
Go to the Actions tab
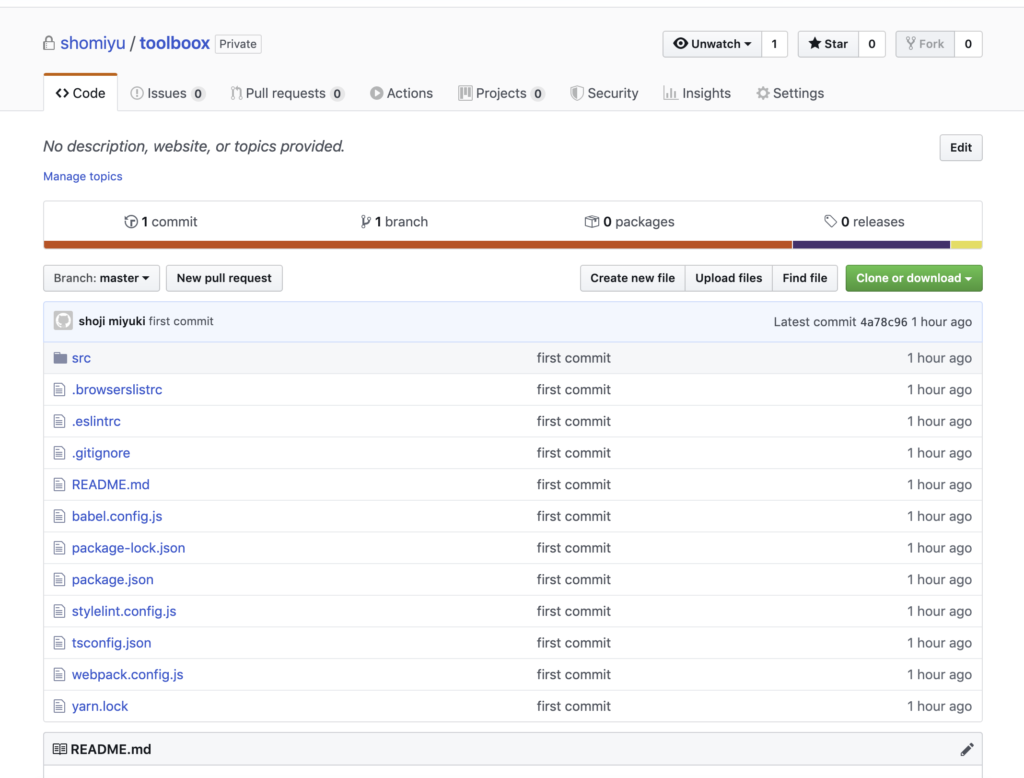(402, 93)
